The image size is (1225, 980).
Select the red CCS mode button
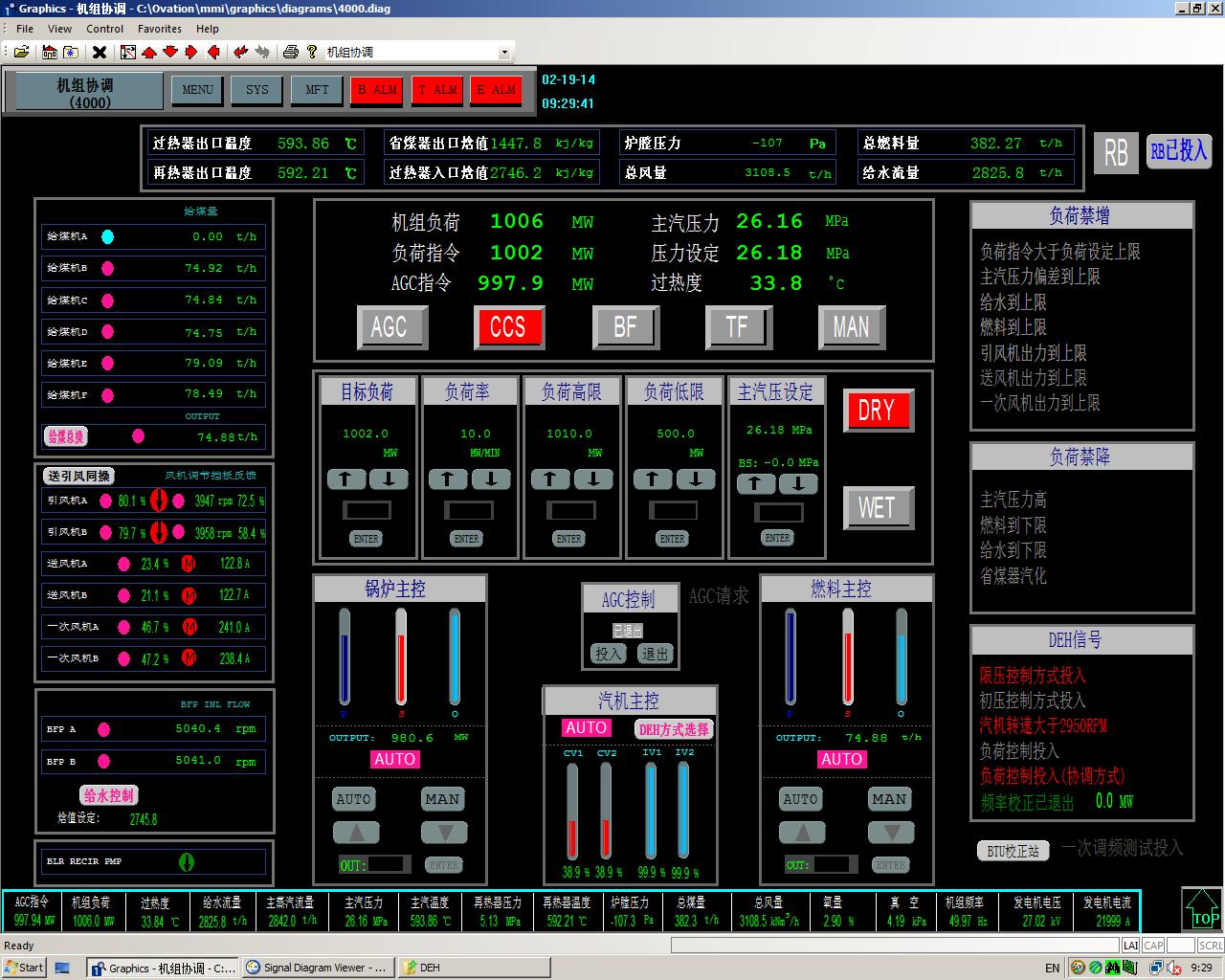[x=508, y=327]
